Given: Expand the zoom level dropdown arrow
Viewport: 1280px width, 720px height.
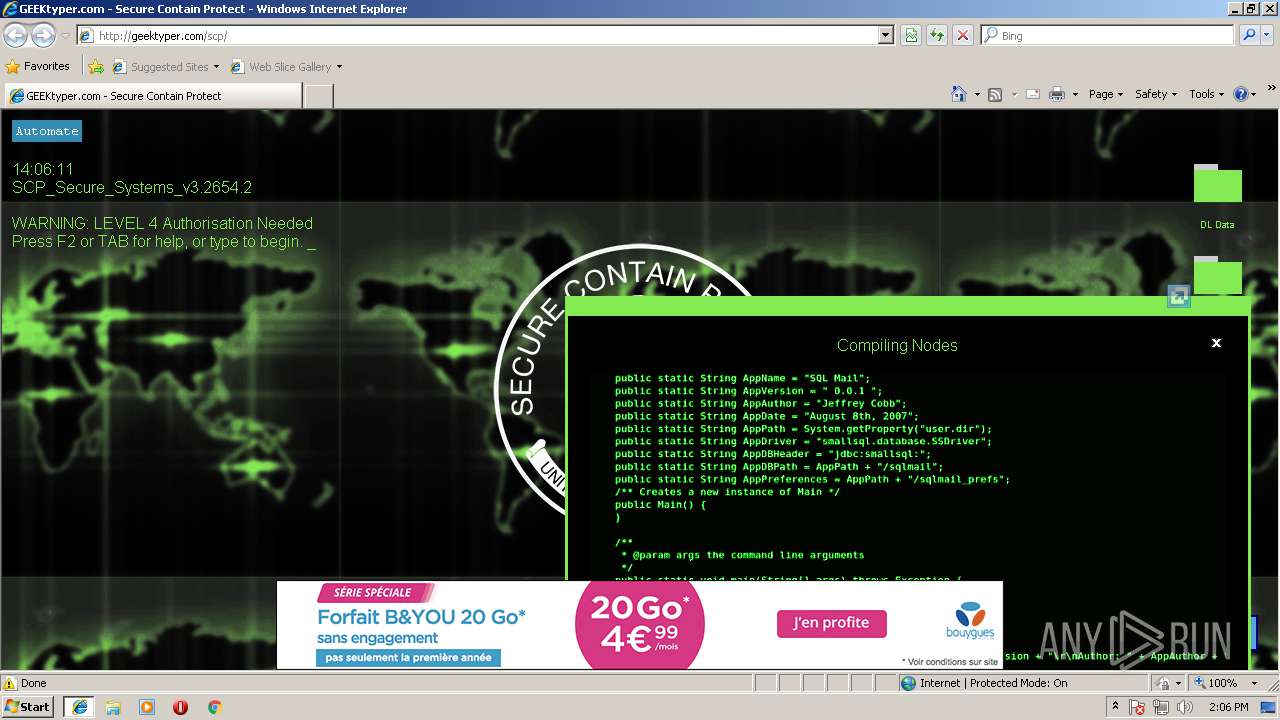Looking at the screenshot, I should (x=1255, y=683).
